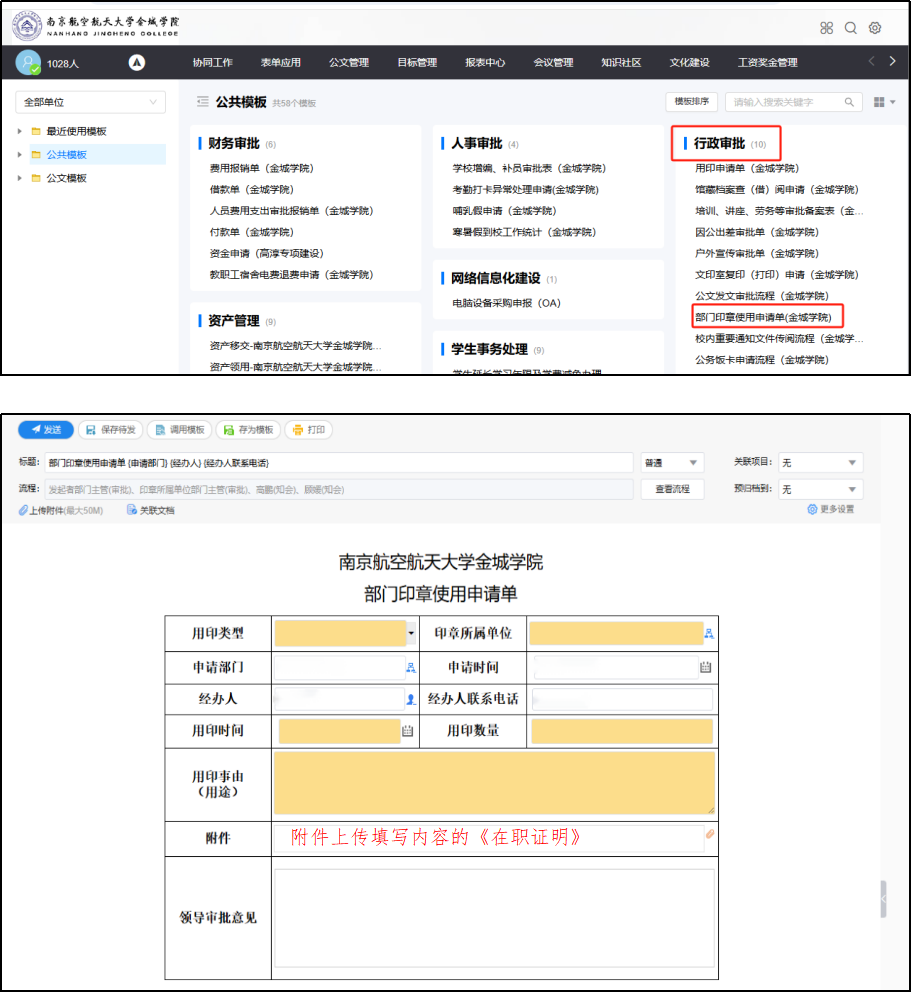Select 公文模板 folder in sidebar
This screenshot has width=911, height=992.
66,178
